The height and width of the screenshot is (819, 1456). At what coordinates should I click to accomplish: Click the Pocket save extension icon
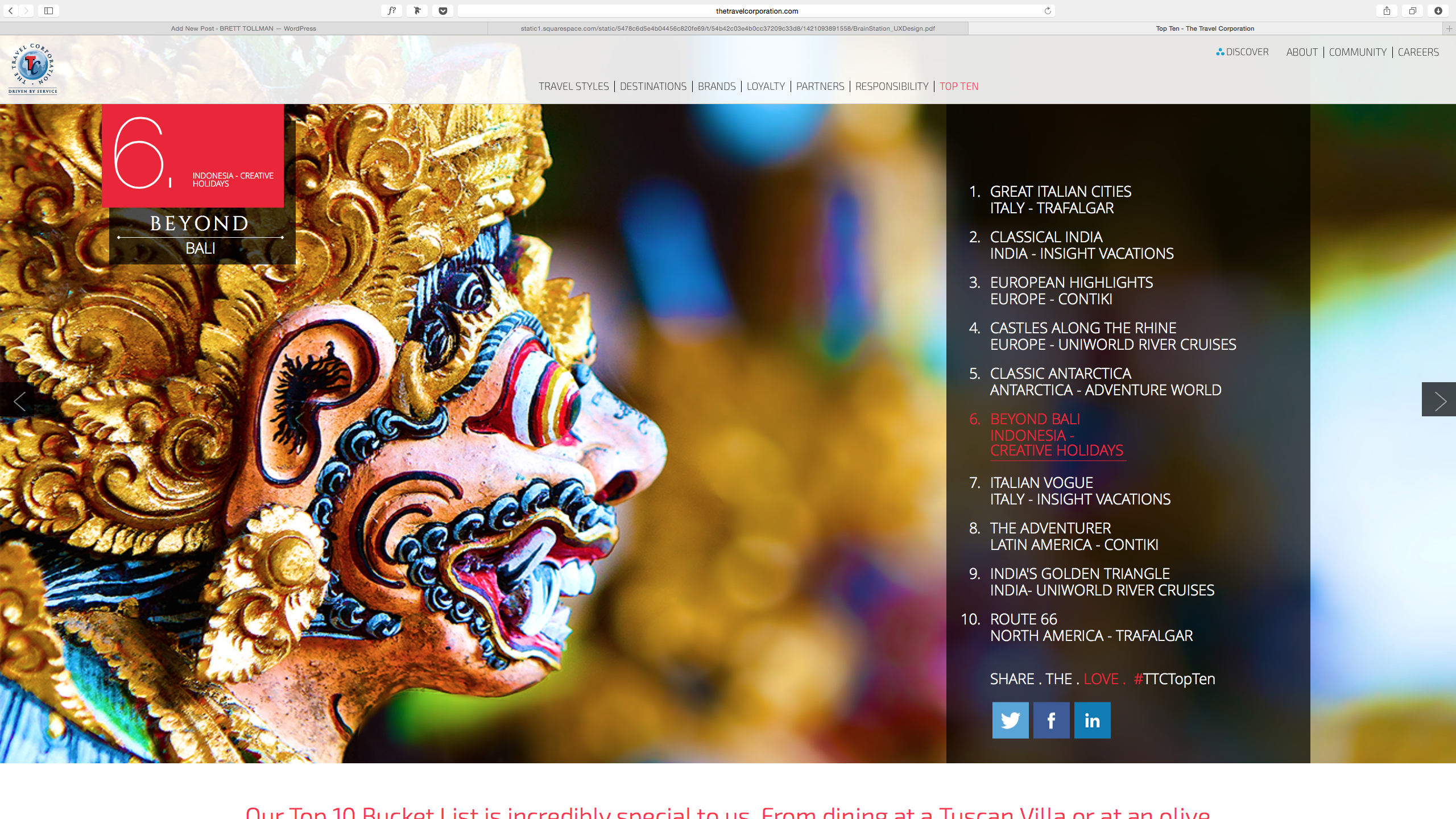[x=443, y=11]
